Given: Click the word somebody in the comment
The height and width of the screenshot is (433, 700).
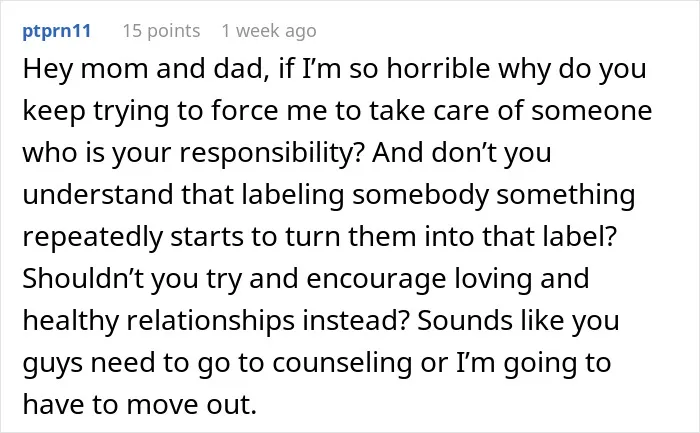Looking at the screenshot, I should pos(420,196).
